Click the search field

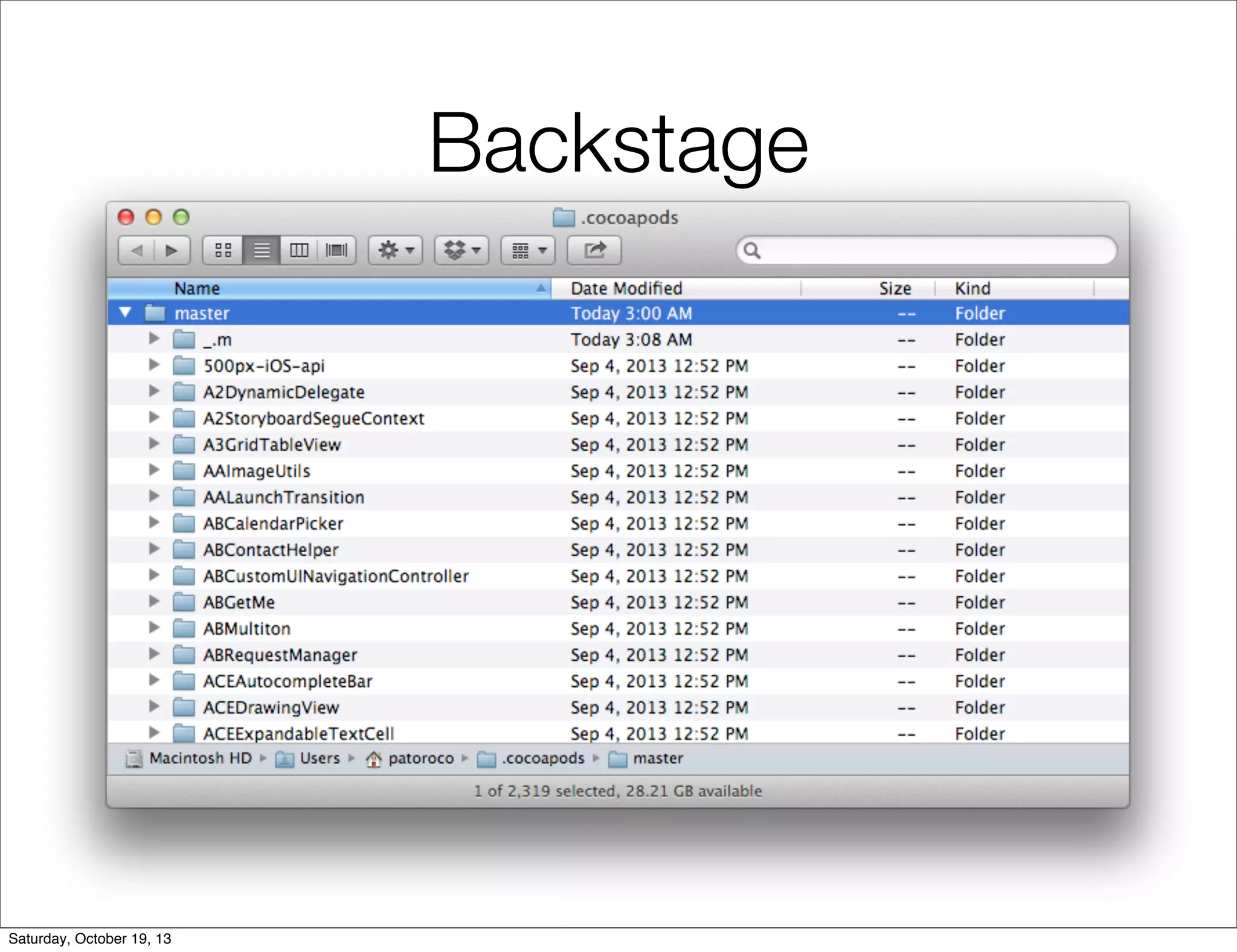pyautogui.click(x=927, y=250)
